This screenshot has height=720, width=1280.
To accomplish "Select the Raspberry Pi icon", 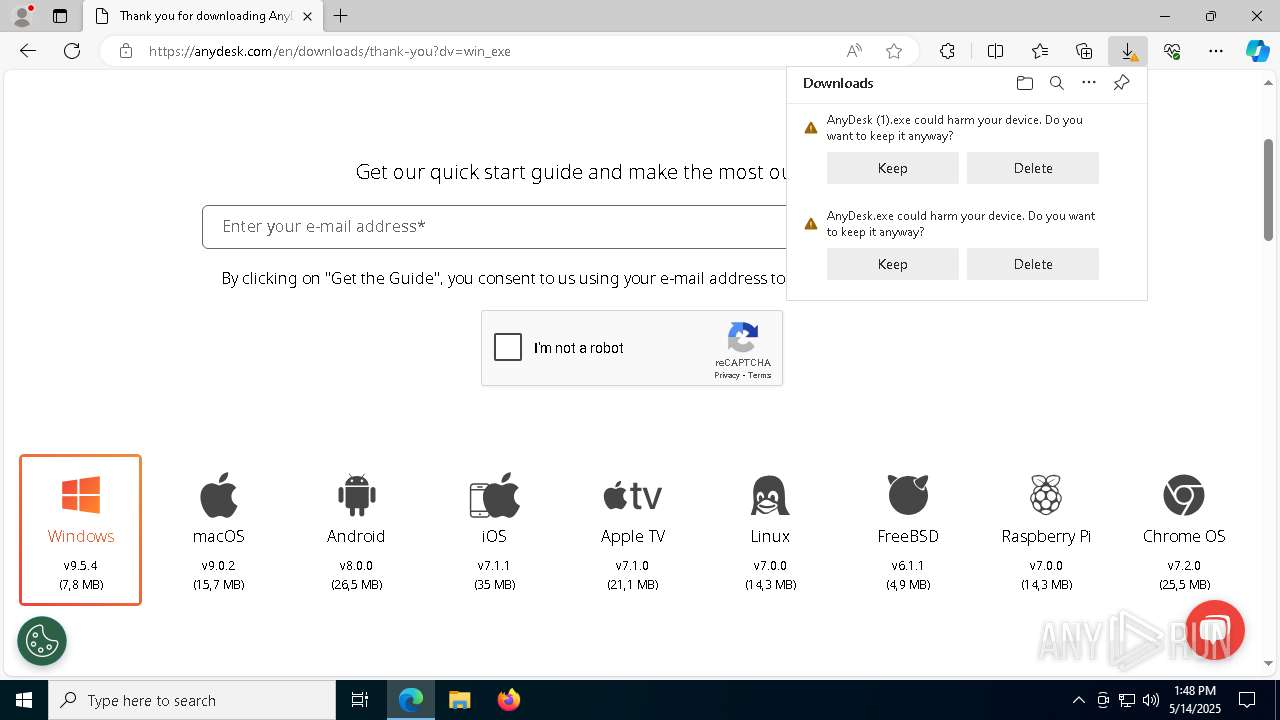I will [x=1046, y=495].
